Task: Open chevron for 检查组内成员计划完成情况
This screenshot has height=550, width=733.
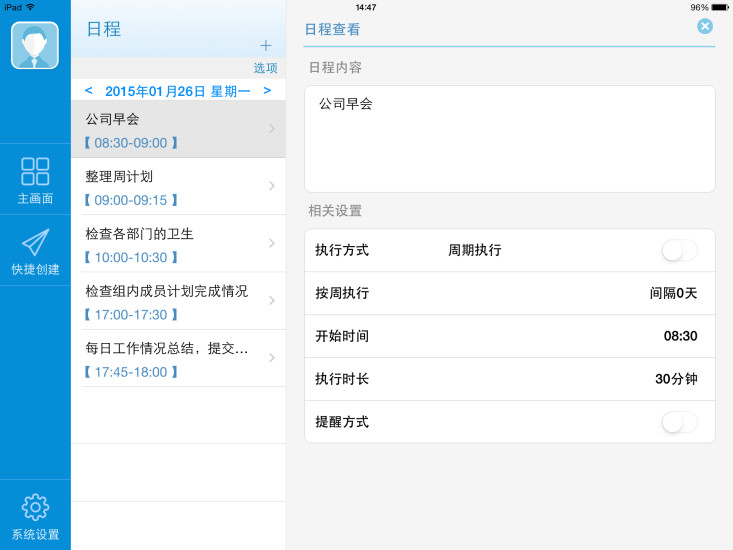Action: pyautogui.click(x=272, y=301)
